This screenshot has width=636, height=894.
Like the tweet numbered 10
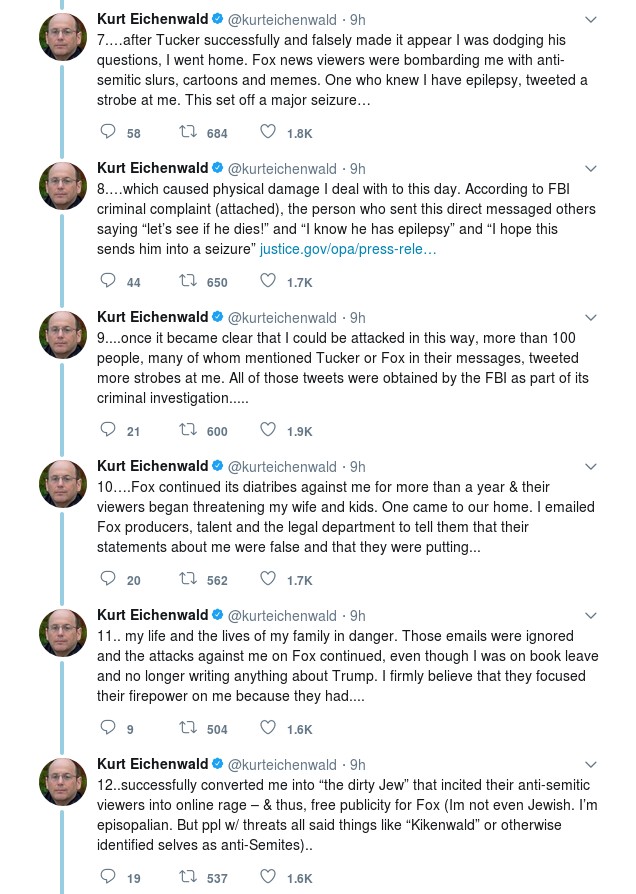(x=268, y=579)
